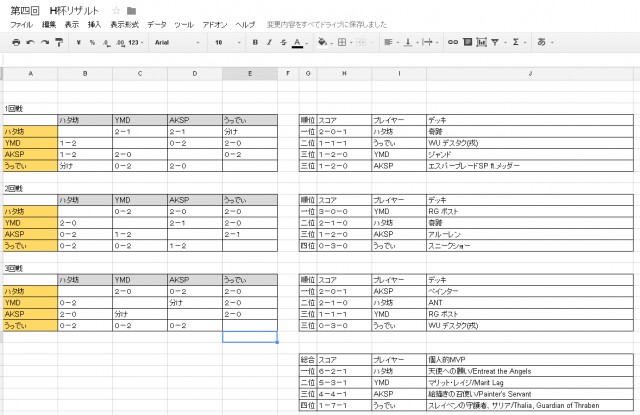Viewport: 640px width, 415px height.
Task: Select the ジャンド deck cell
Action: [x=530, y=154]
